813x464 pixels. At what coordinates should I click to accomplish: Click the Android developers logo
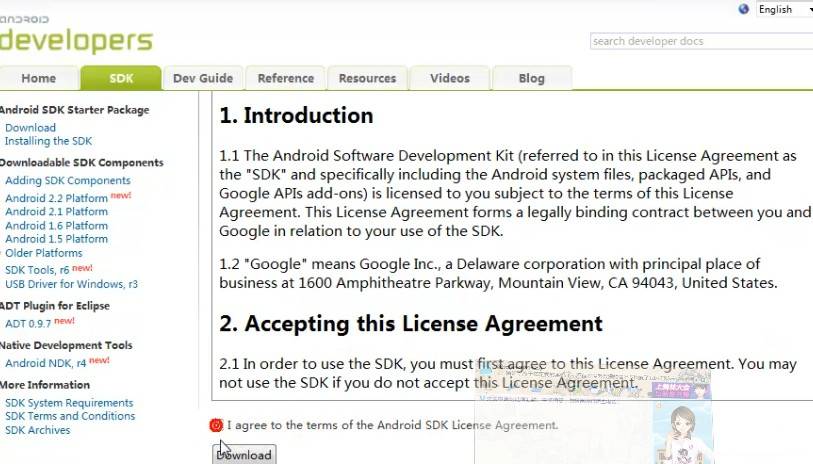76,35
